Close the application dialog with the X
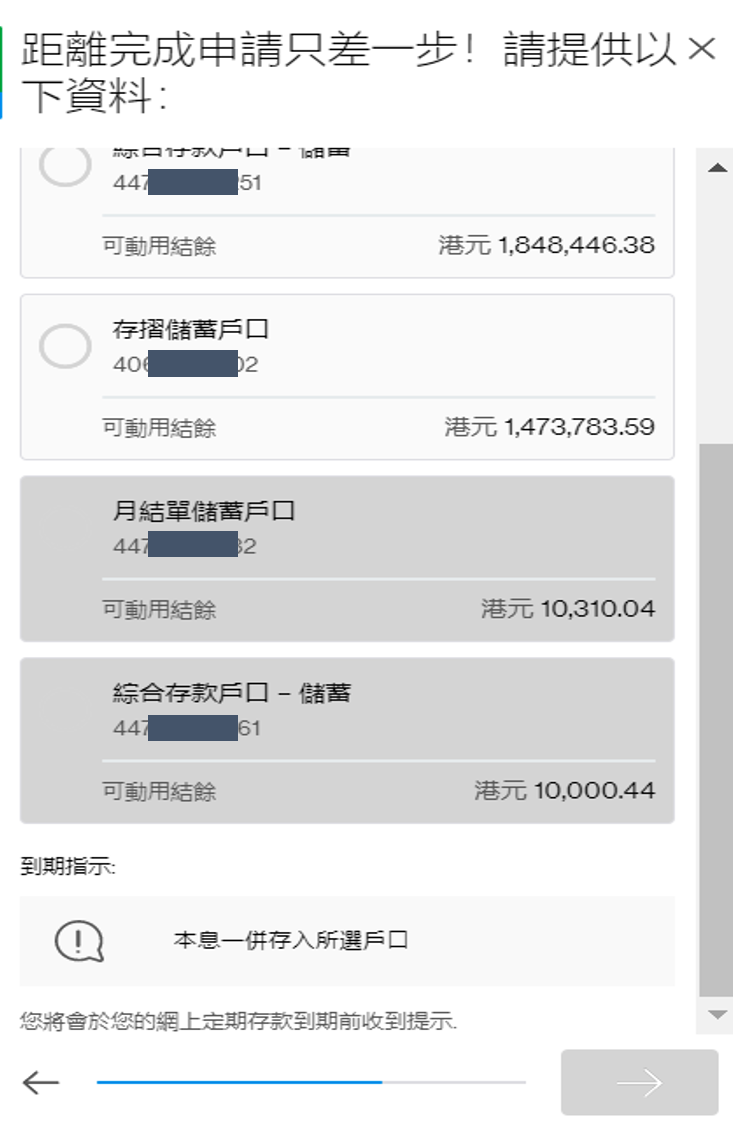Screen dimensions: 733x1125 pos(703,50)
